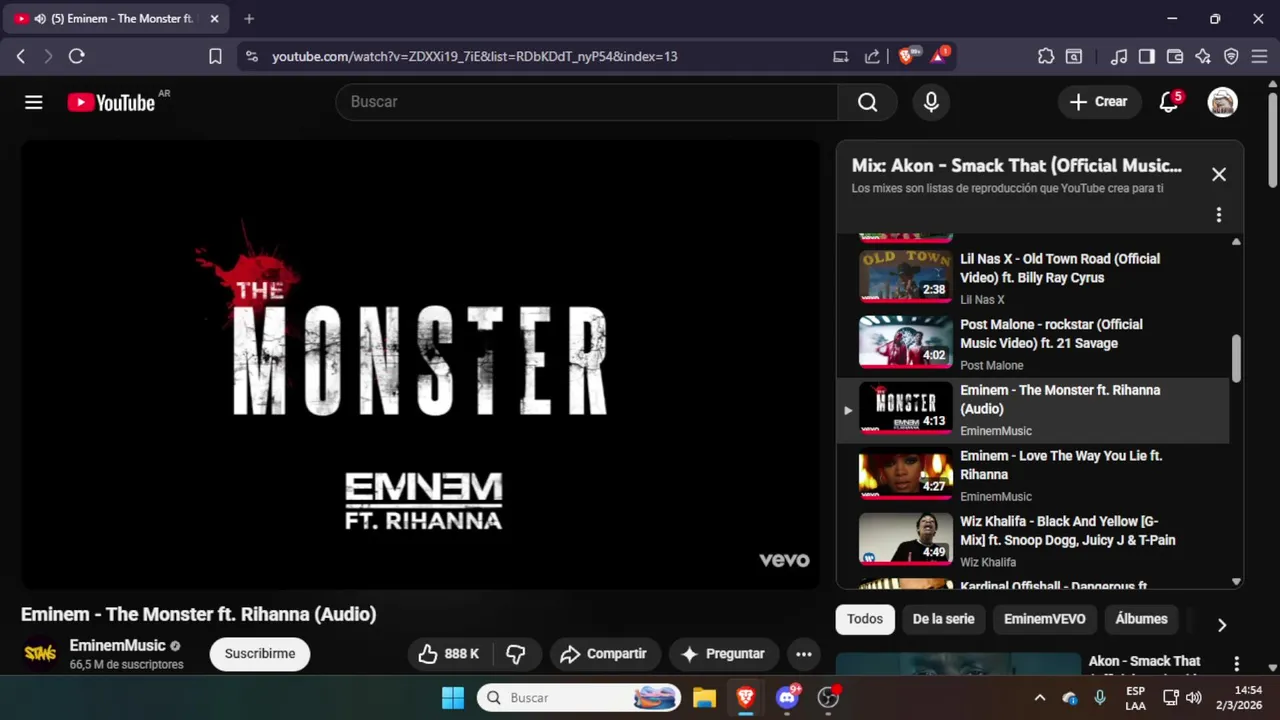The height and width of the screenshot is (720, 1280).
Task: Open Brave main menu hamburger
Action: click(1259, 56)
